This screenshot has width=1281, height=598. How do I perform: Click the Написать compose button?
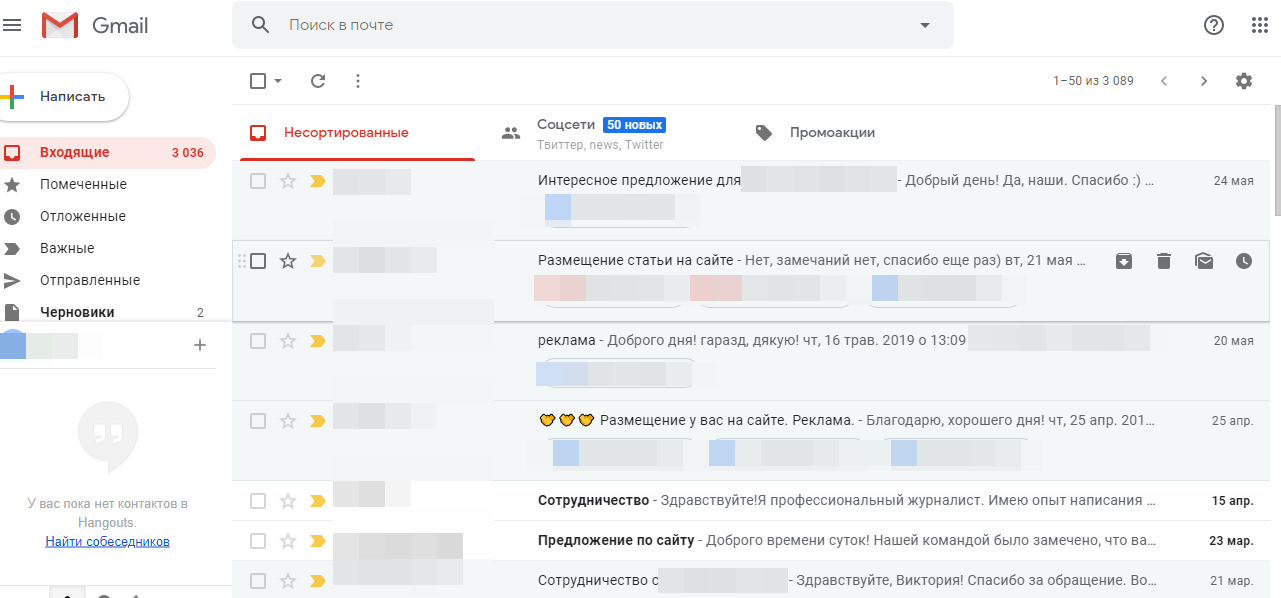pyautogui.click(x=65, y=97)
